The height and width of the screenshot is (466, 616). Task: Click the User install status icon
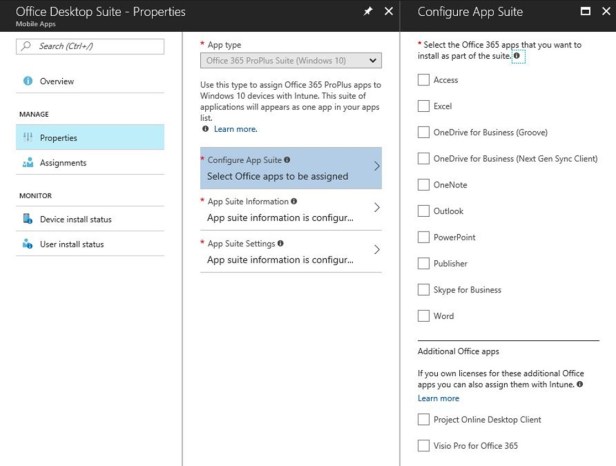coord(27,244)
